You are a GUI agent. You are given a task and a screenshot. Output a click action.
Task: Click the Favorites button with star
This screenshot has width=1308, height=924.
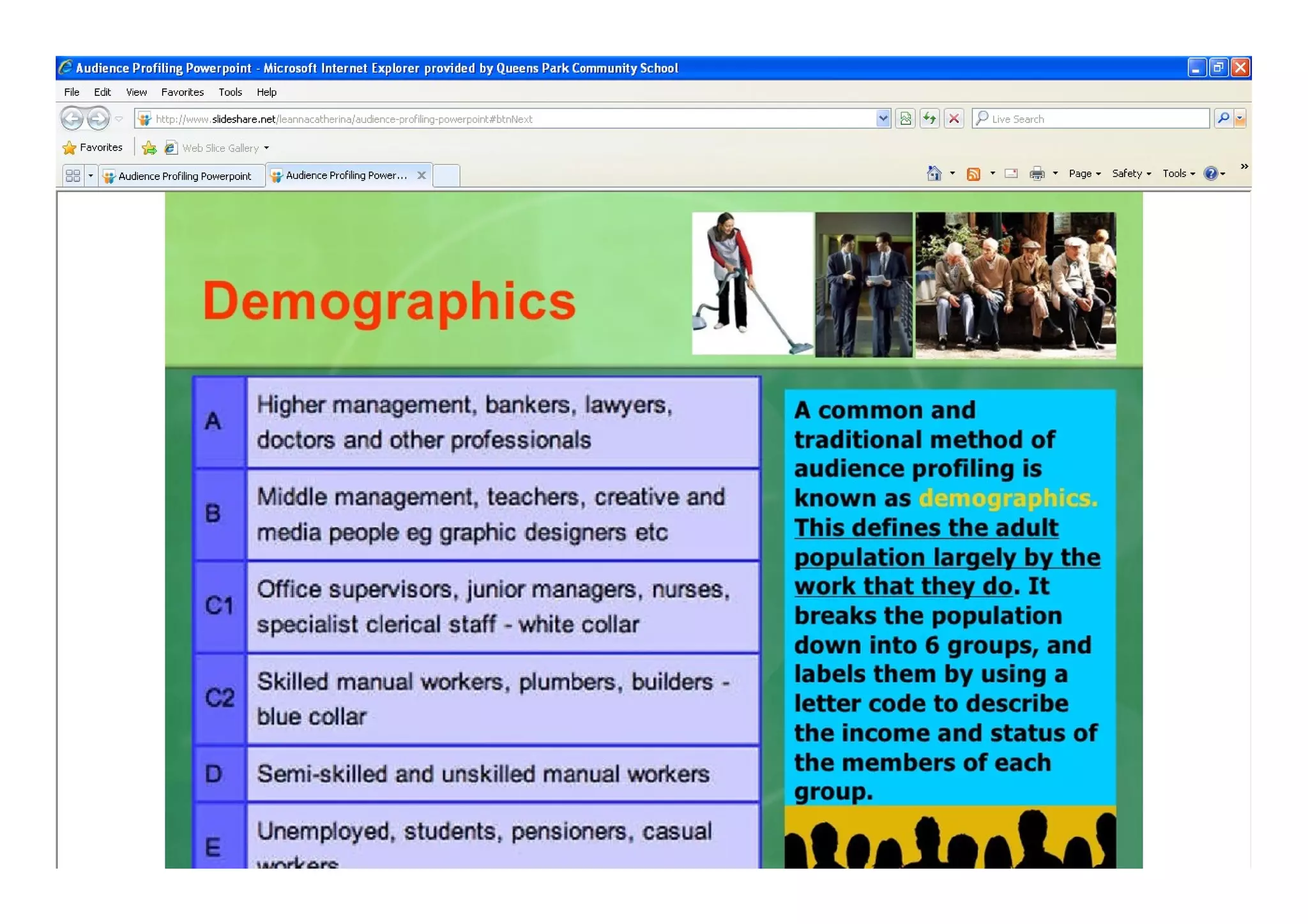[93, 148]
